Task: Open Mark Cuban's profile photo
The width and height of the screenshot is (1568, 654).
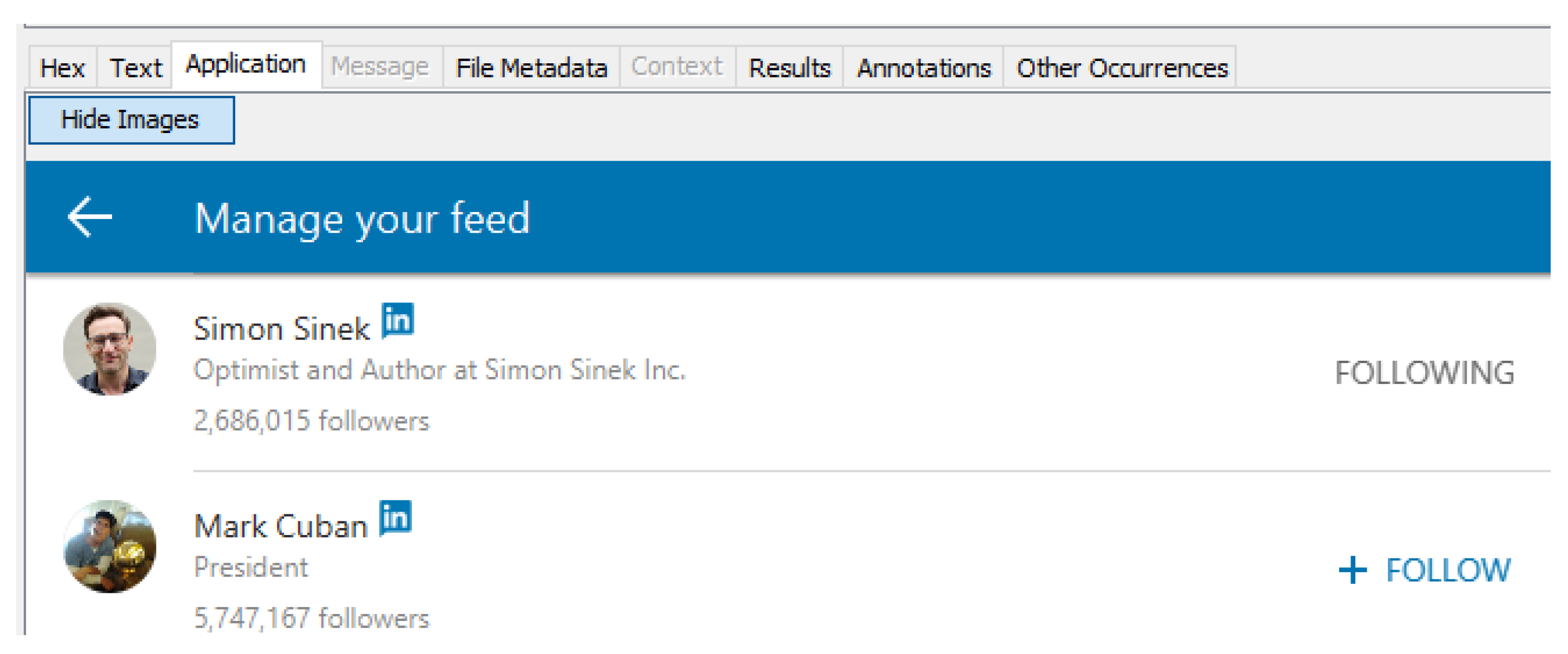Action: [x=109, y=546]
